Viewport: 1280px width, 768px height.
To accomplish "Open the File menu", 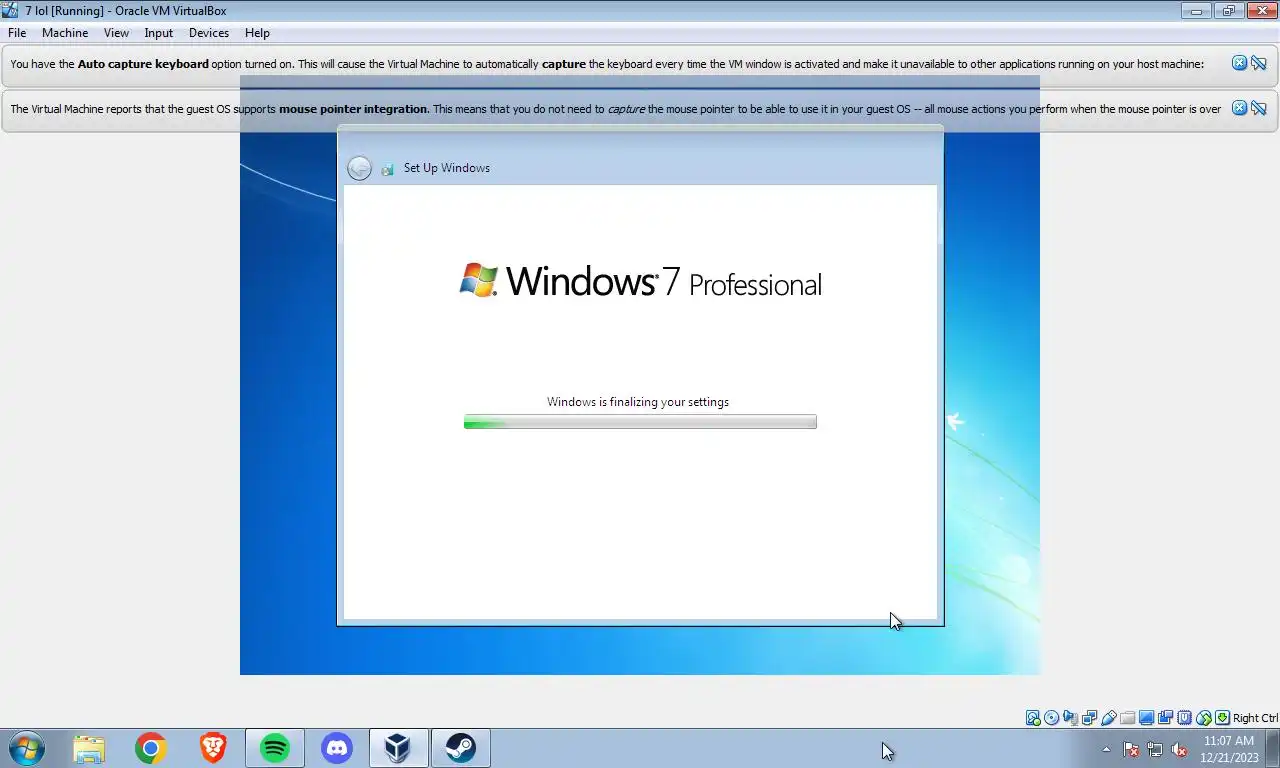I will (17, 33).
